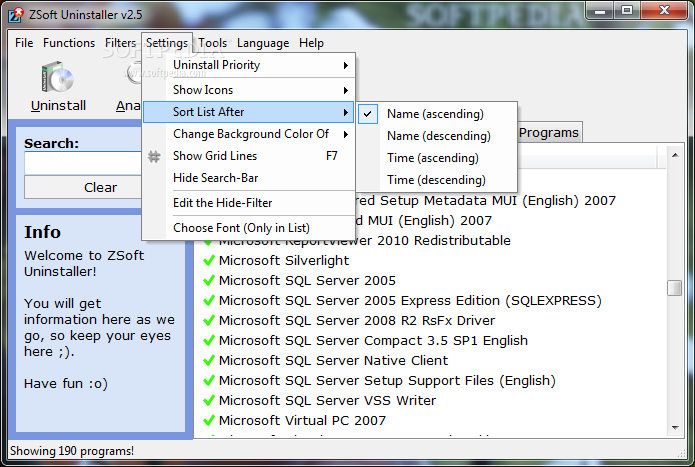The height and width of the screenshot is (467, 695).
Task: Click the list scrollbar up arrow
Action: tap(675, 155)
